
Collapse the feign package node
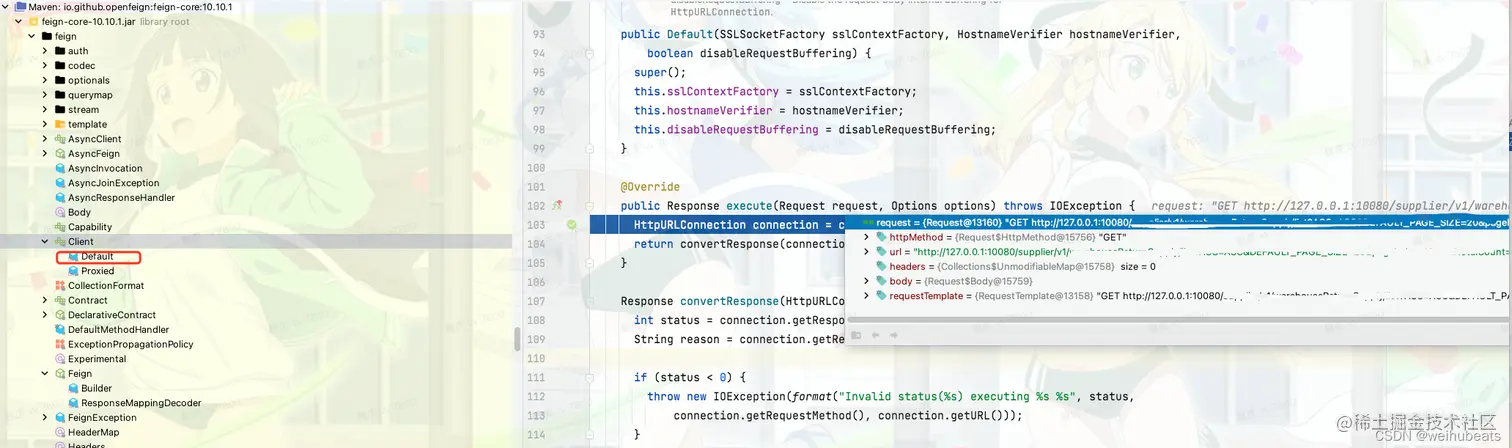[32, 36]
